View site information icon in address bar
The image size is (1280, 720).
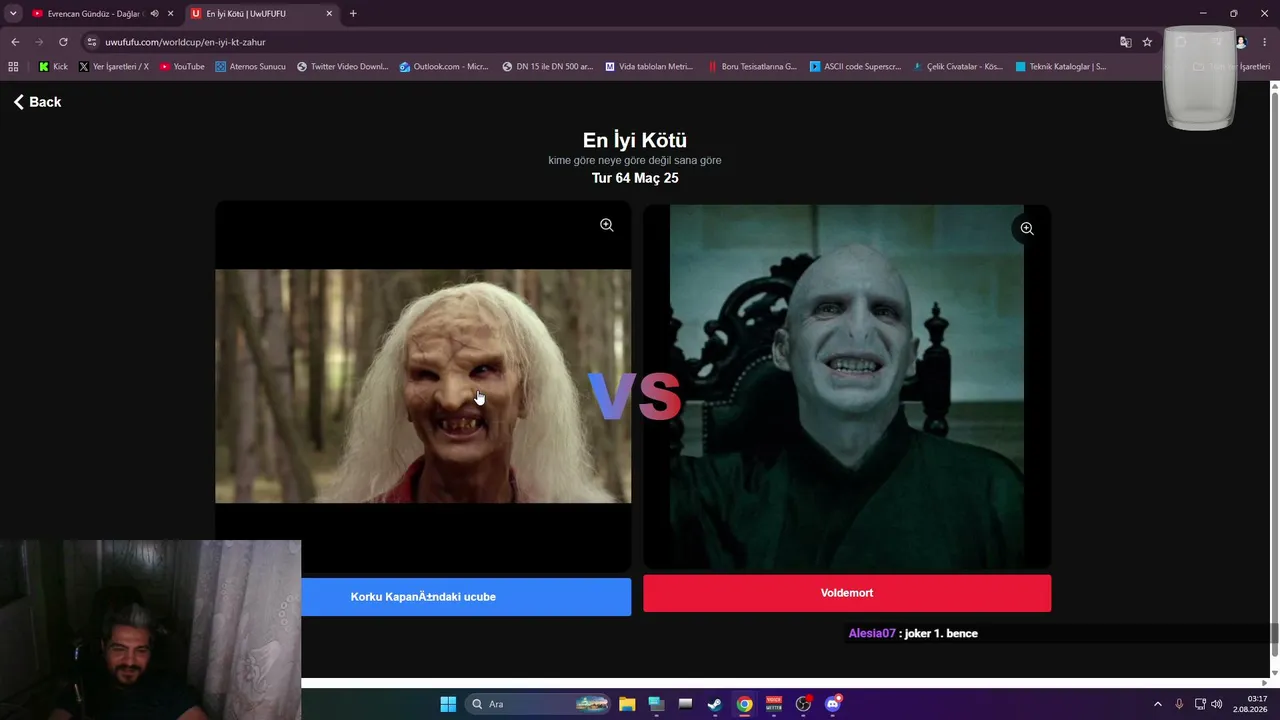[92, 42]
